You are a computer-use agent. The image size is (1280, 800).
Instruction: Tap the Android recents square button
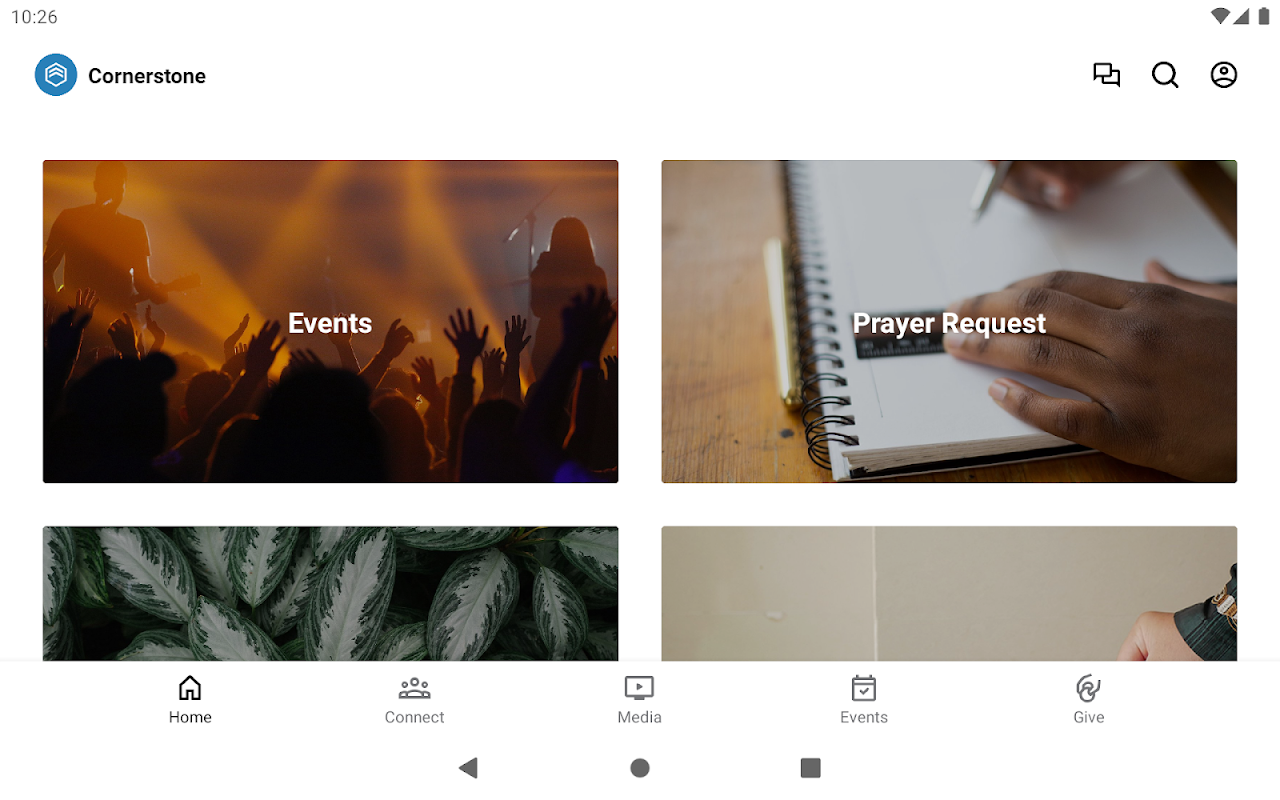811,768
